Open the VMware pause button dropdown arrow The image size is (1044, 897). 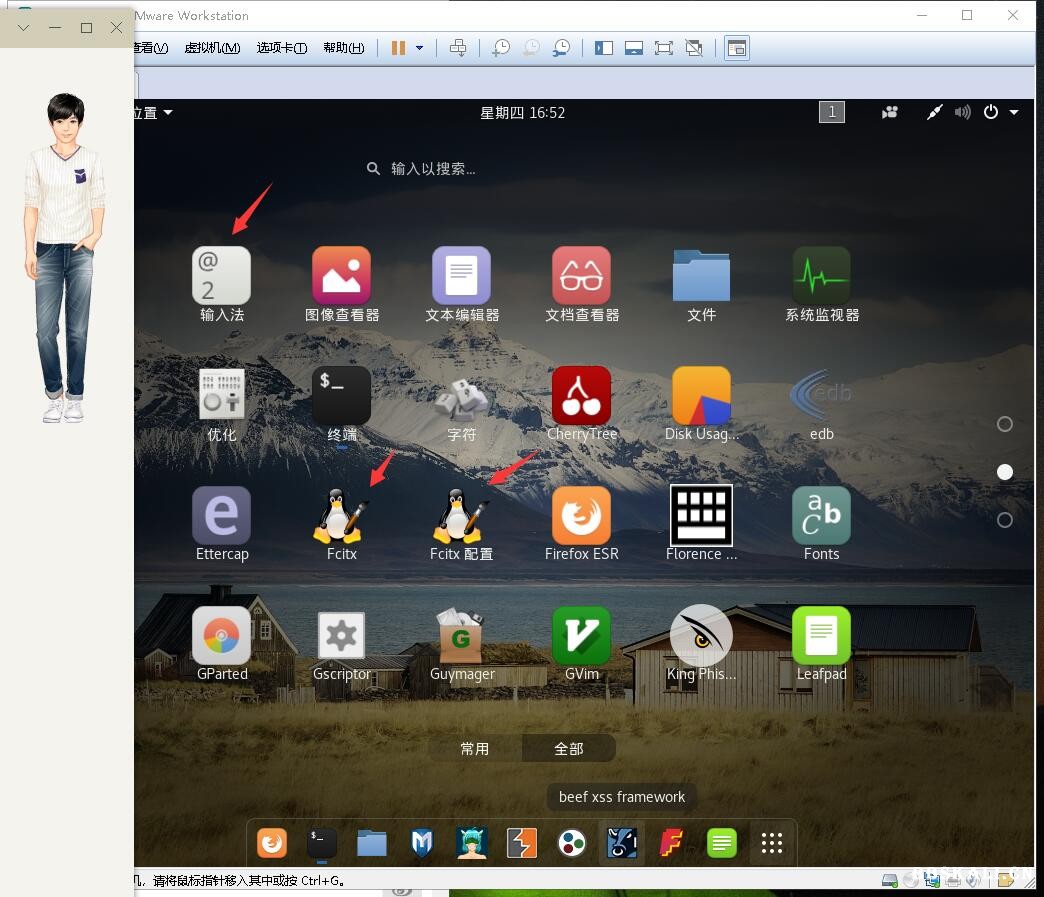[420, 48]
